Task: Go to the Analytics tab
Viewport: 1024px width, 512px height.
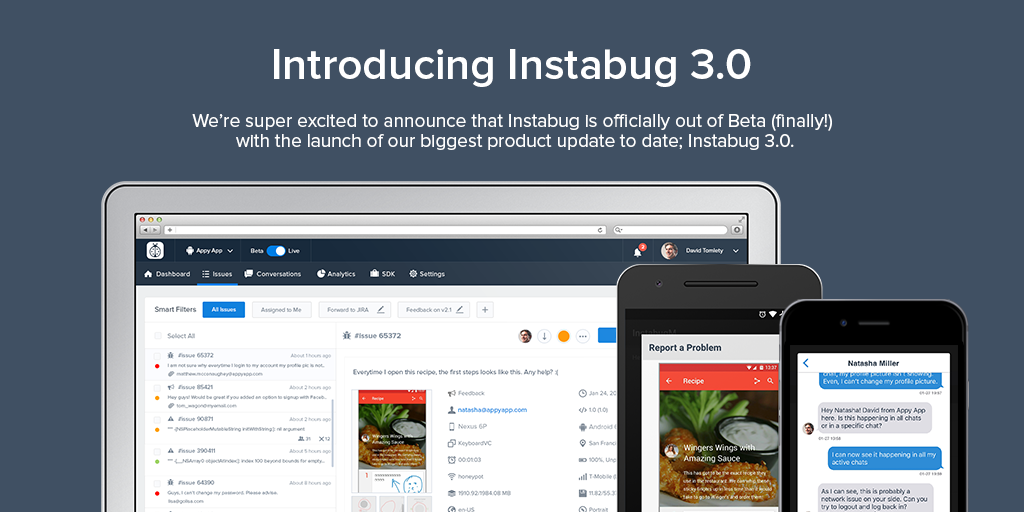Action: coord(336,274)
